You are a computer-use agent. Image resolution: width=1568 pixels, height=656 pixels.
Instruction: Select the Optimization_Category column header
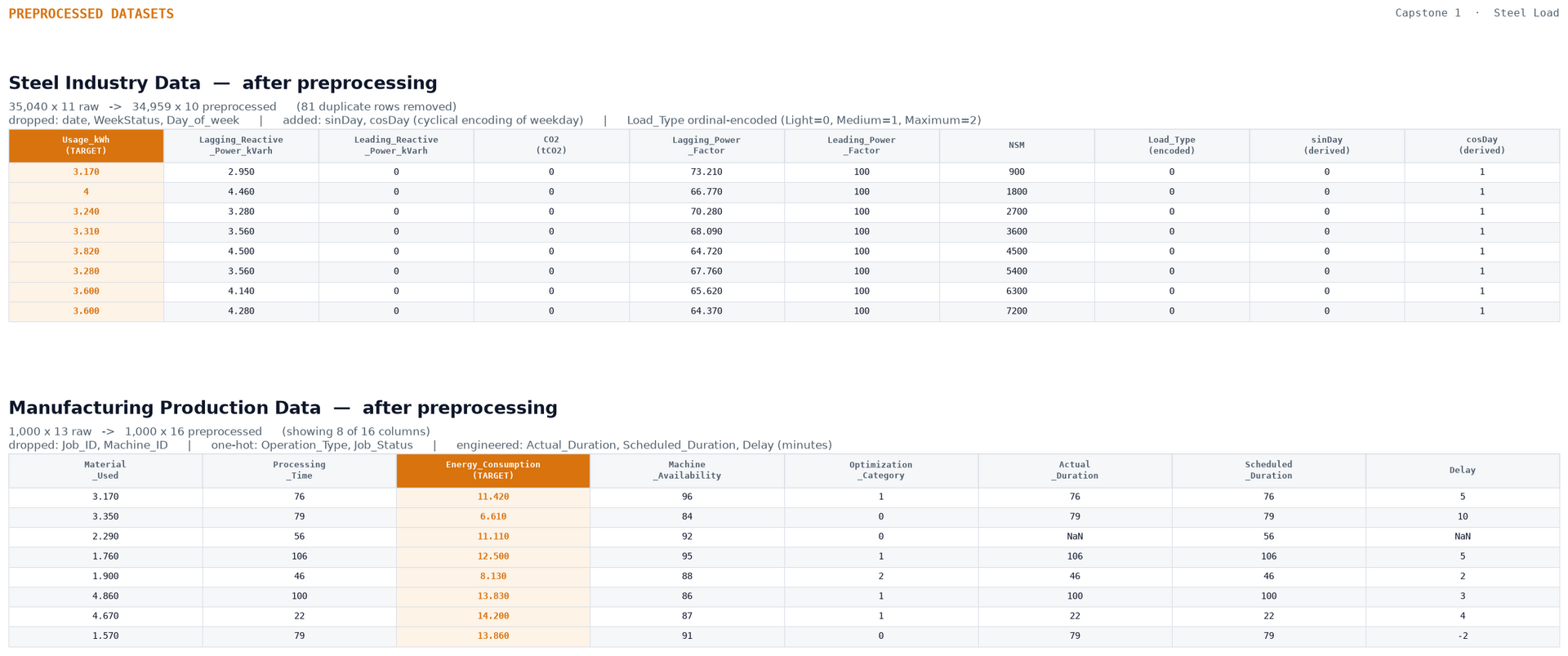881,471
